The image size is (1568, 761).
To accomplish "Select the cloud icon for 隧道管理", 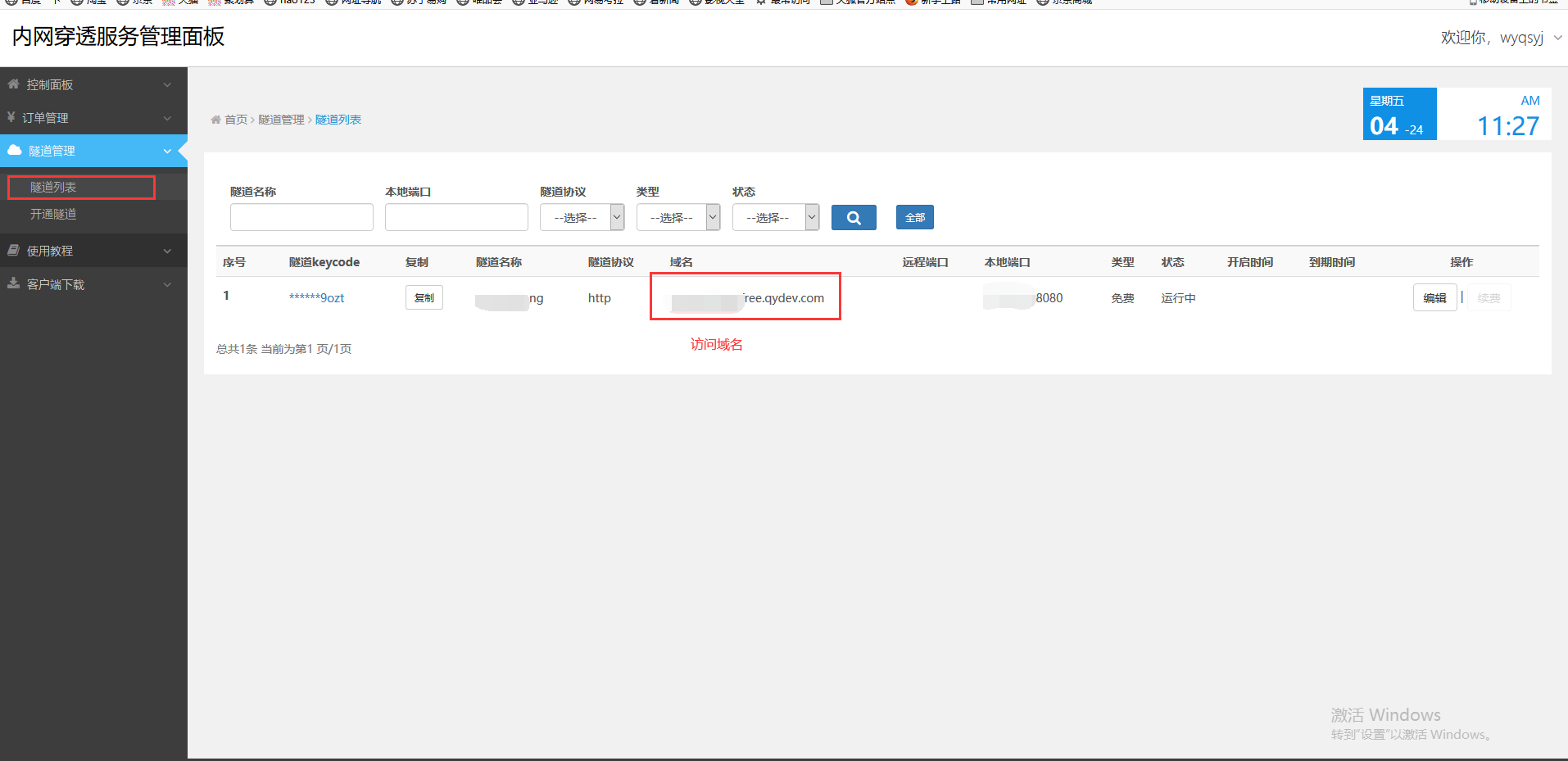I will point(14,151).
